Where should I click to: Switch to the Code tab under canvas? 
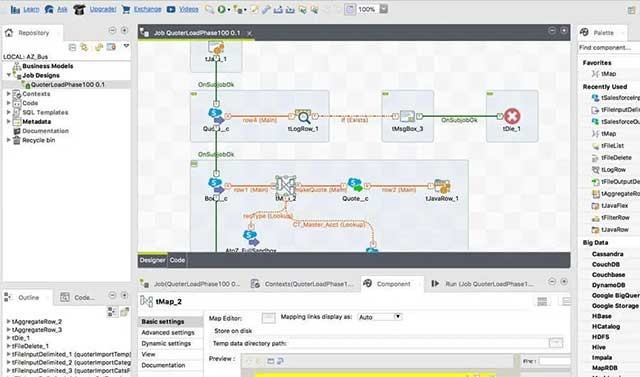177,260
